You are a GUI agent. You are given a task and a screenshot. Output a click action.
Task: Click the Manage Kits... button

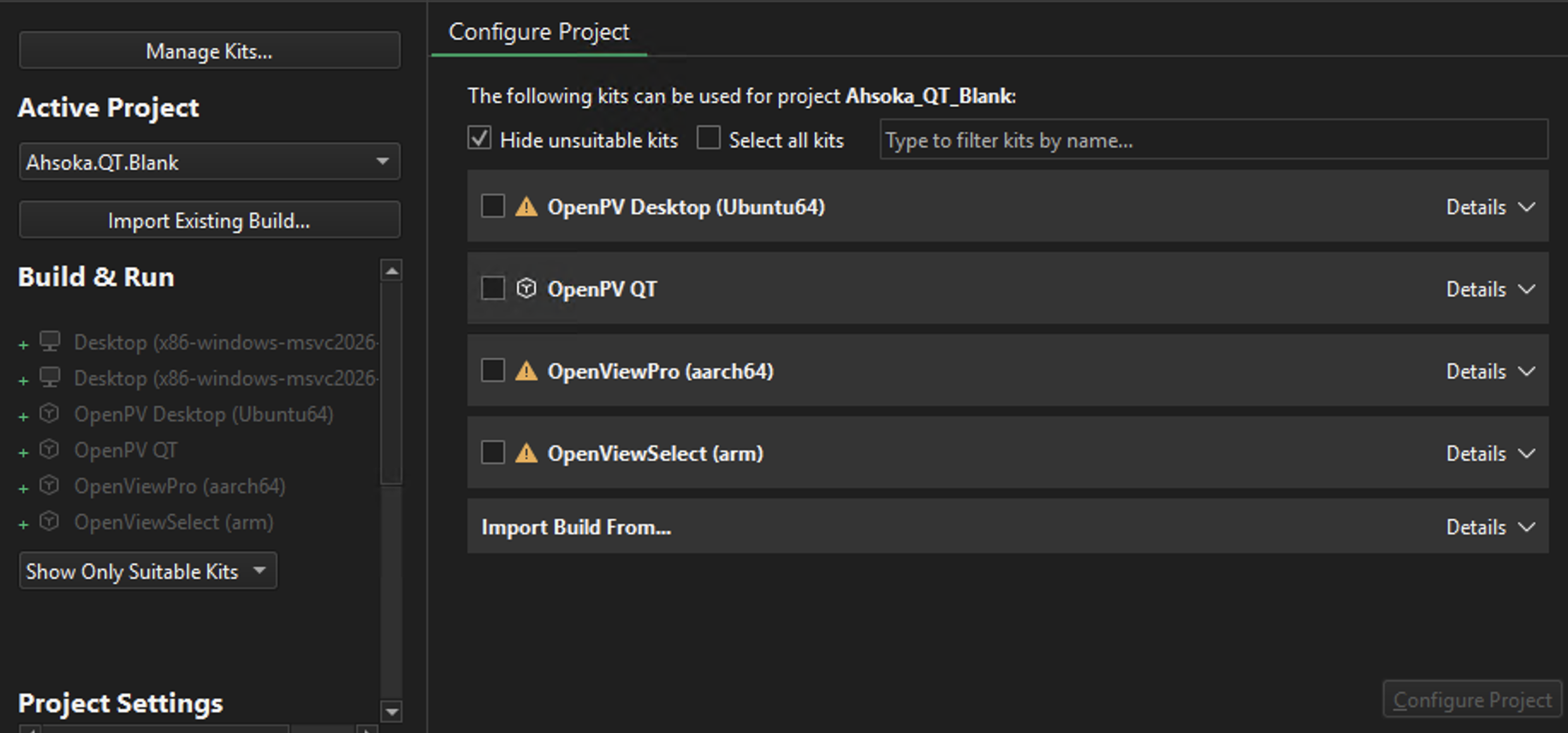[210, 51]
